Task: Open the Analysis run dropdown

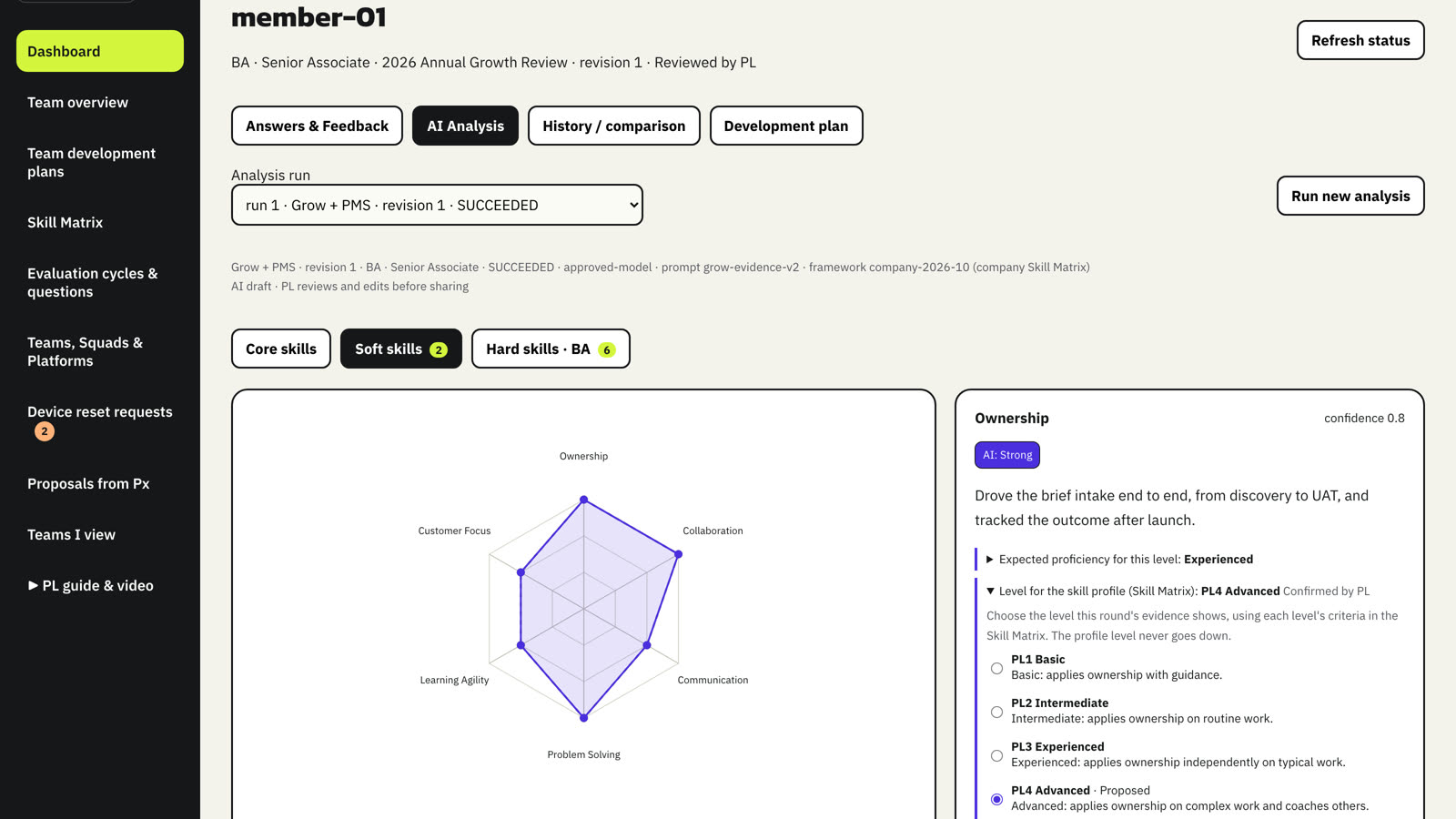Action: click(x=437, y=205)
